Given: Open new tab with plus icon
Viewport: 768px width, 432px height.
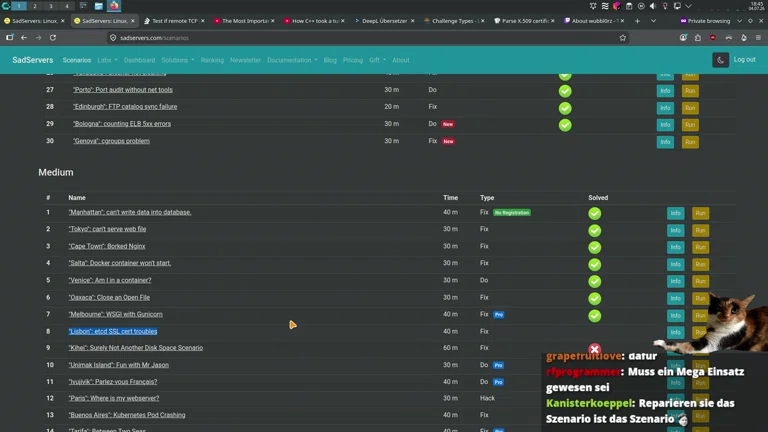Looking at the screenshot, I should [637, 21].
